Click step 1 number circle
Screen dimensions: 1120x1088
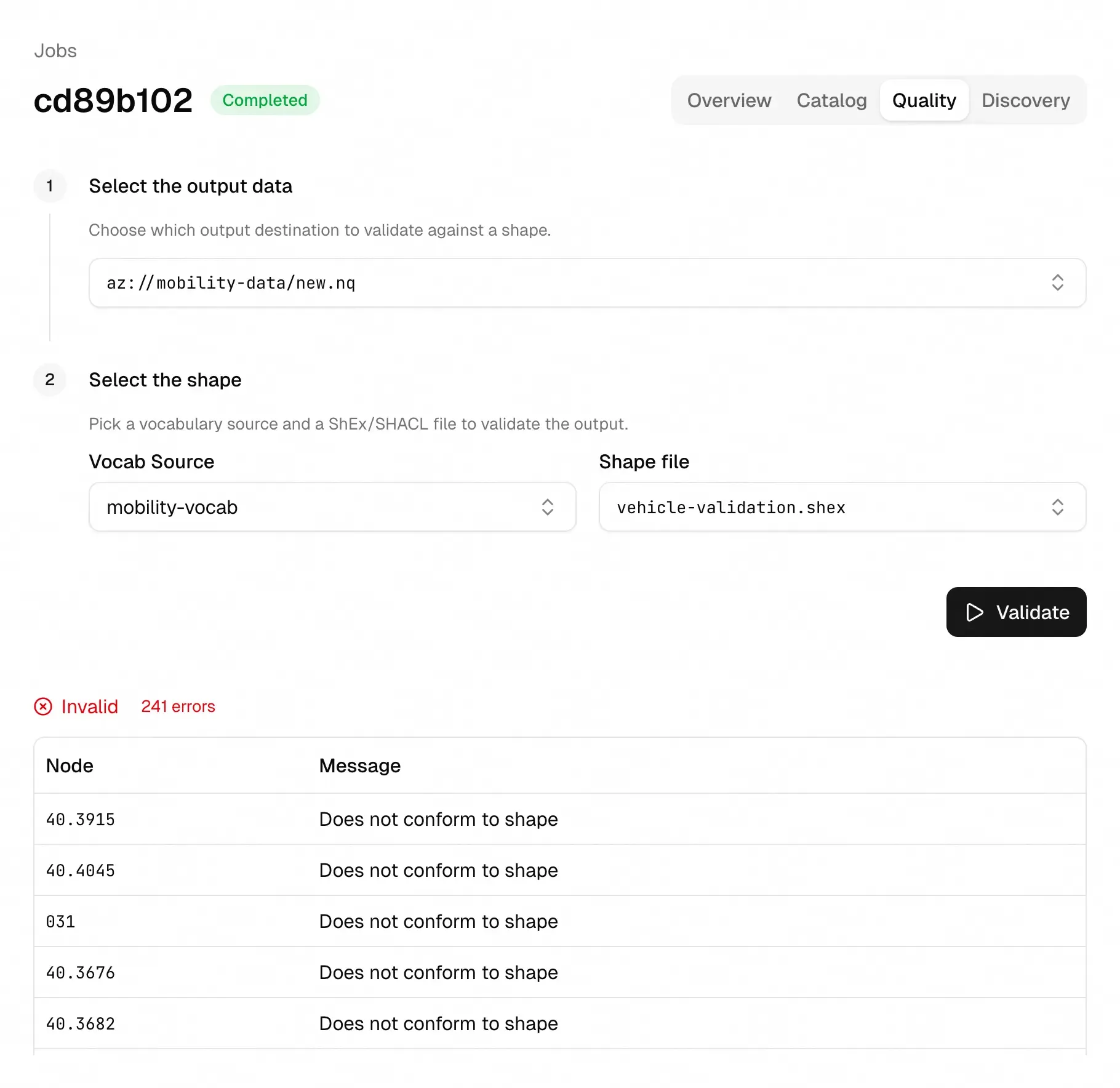[50, 186]
